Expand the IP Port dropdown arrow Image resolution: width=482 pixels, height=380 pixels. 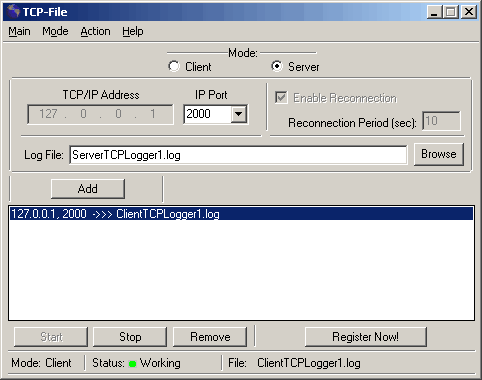239,114
